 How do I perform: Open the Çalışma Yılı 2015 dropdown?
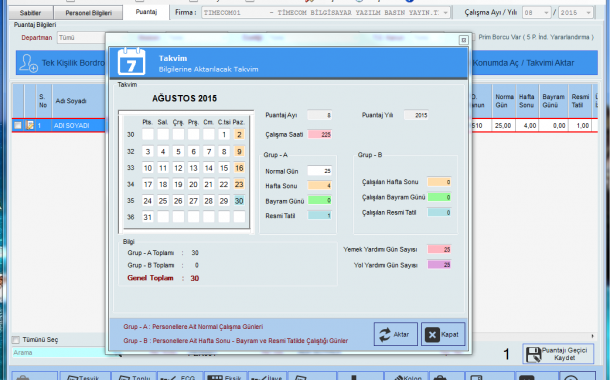[x=588, y=13]
